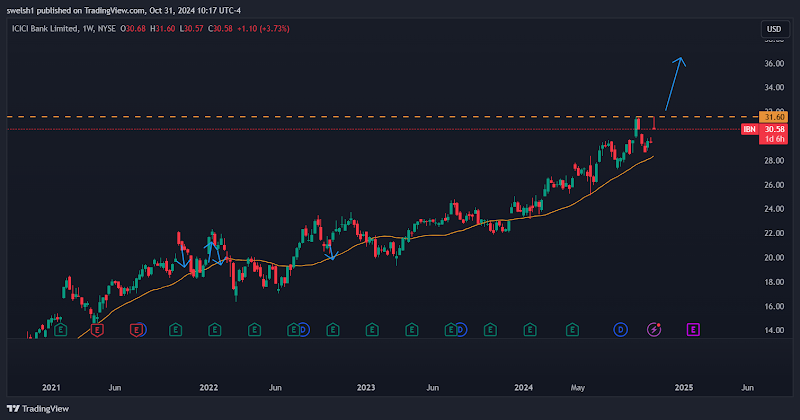Click the 16.00 price axis label
800x420 pixels.
point(774,306)
